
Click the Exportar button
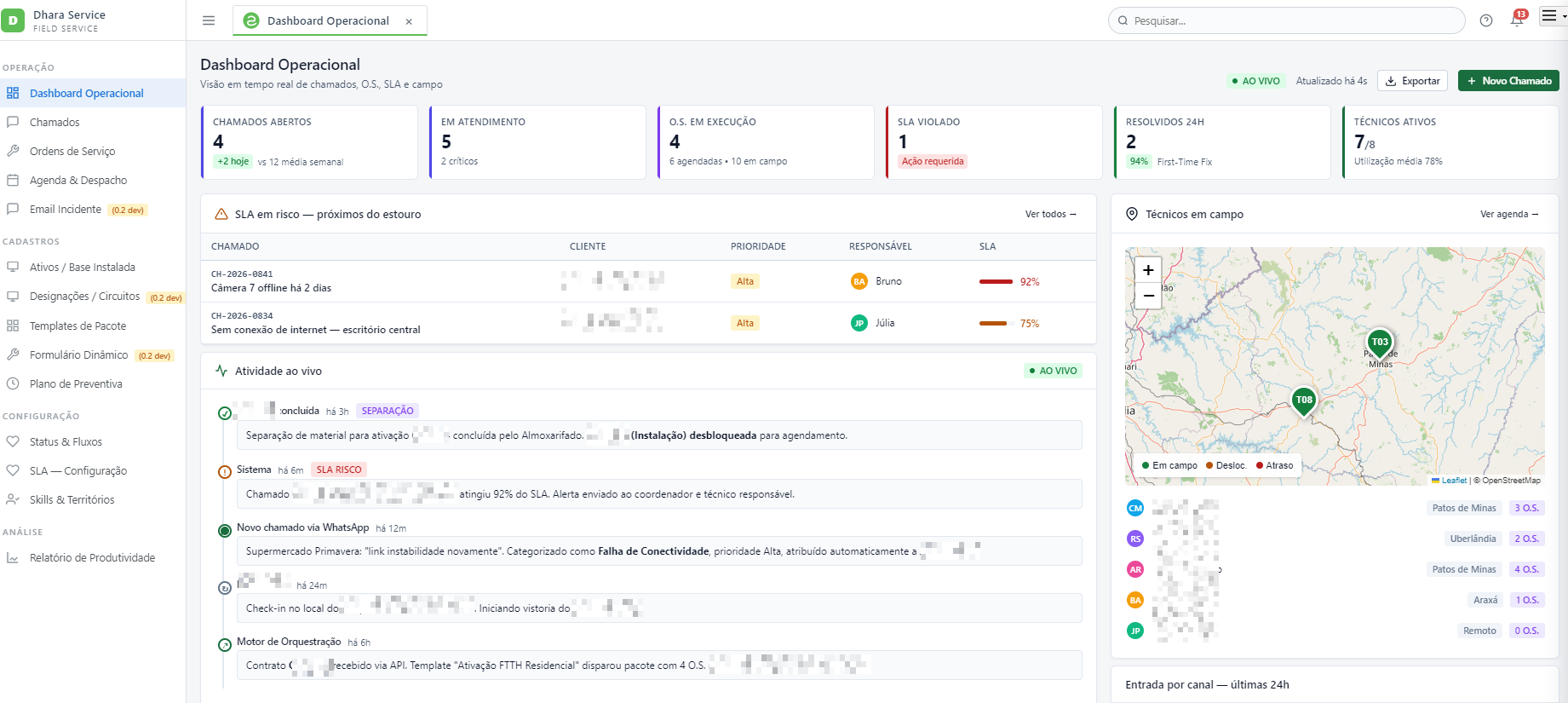(1413, 81)
